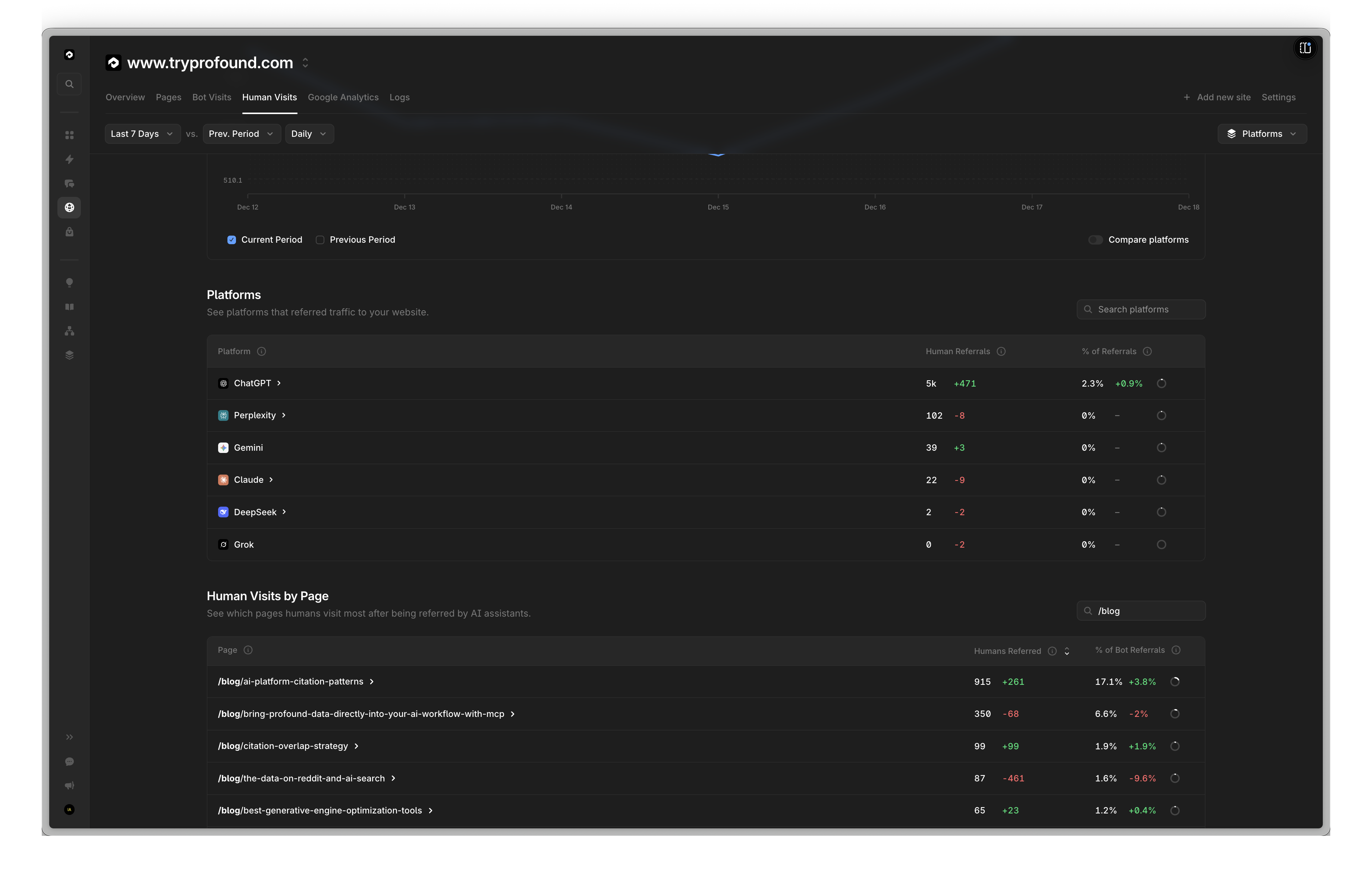The height and width of the screenshot is (891, 1372).
Task: Enable the Compare platforms toggle
Action: point(1096,240)
